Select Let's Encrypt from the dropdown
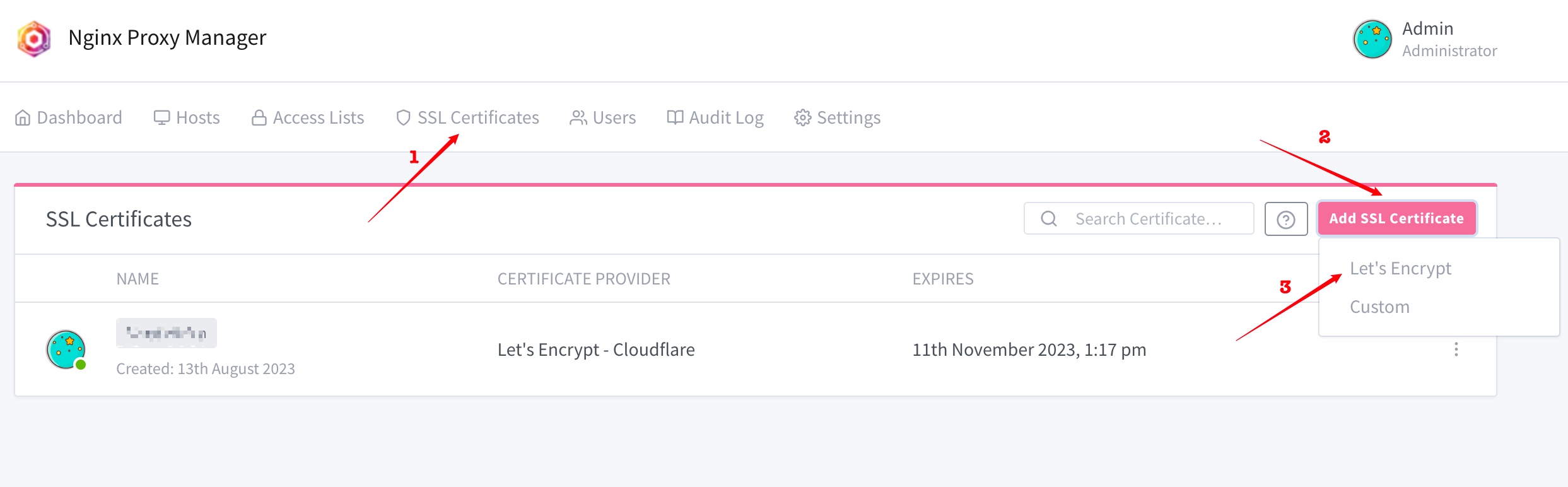The height and width of the screenshot is (487, 1568). pyautogui.click(x=1400, y=269)
